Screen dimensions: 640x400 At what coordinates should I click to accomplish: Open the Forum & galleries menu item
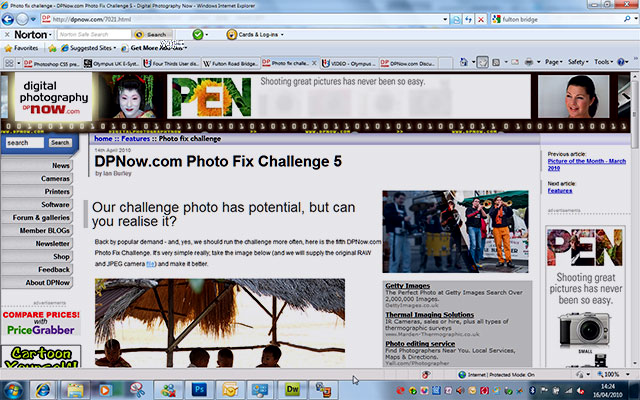(x=42, y=217)
